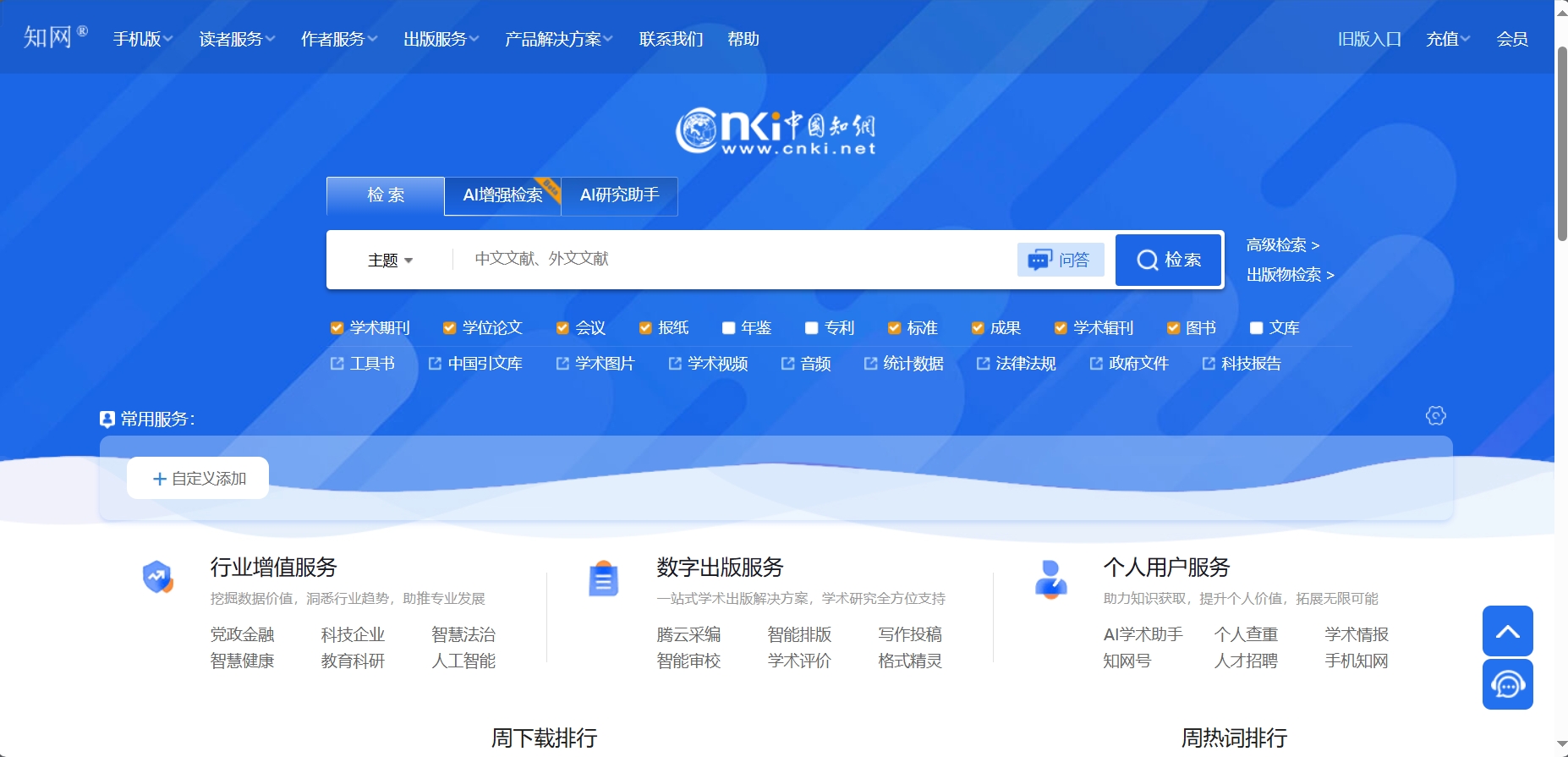
Task: Check 文库 checkbox
Action: (1257, 328)
